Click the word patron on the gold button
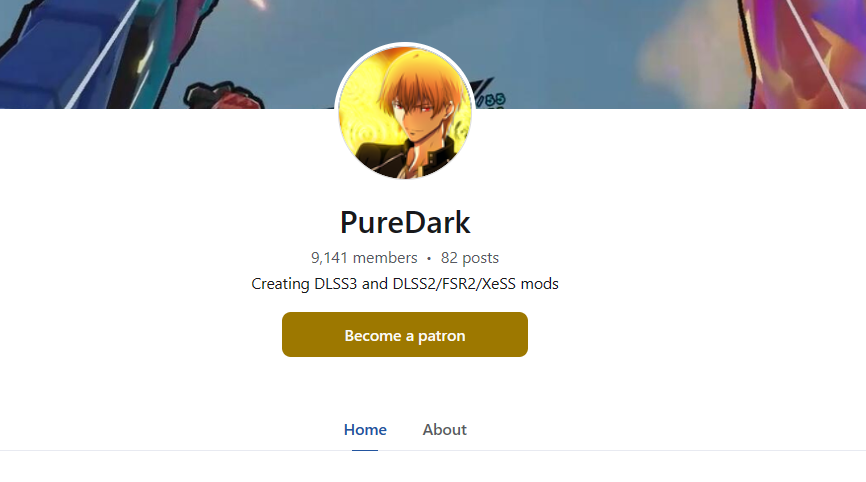The image size is (866, 482). coord(441,336)
